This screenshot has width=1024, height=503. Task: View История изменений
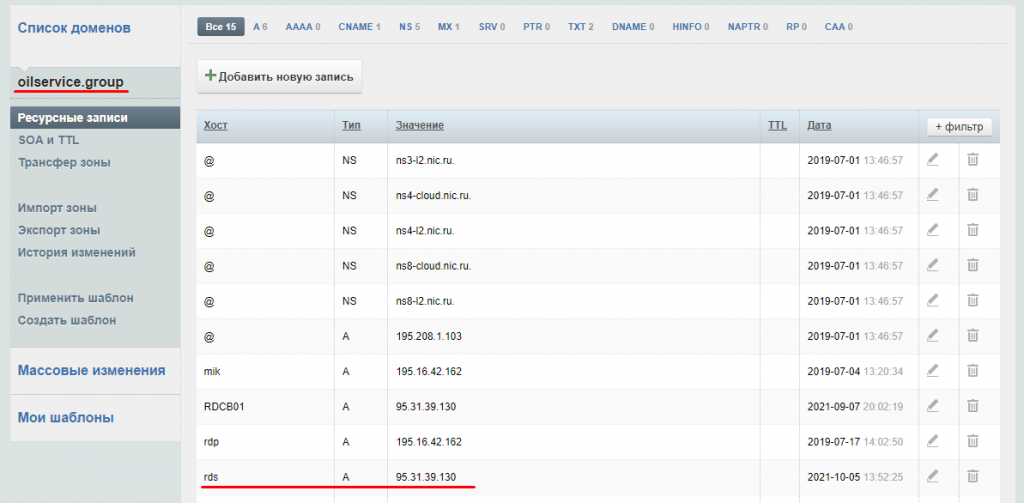77,252
